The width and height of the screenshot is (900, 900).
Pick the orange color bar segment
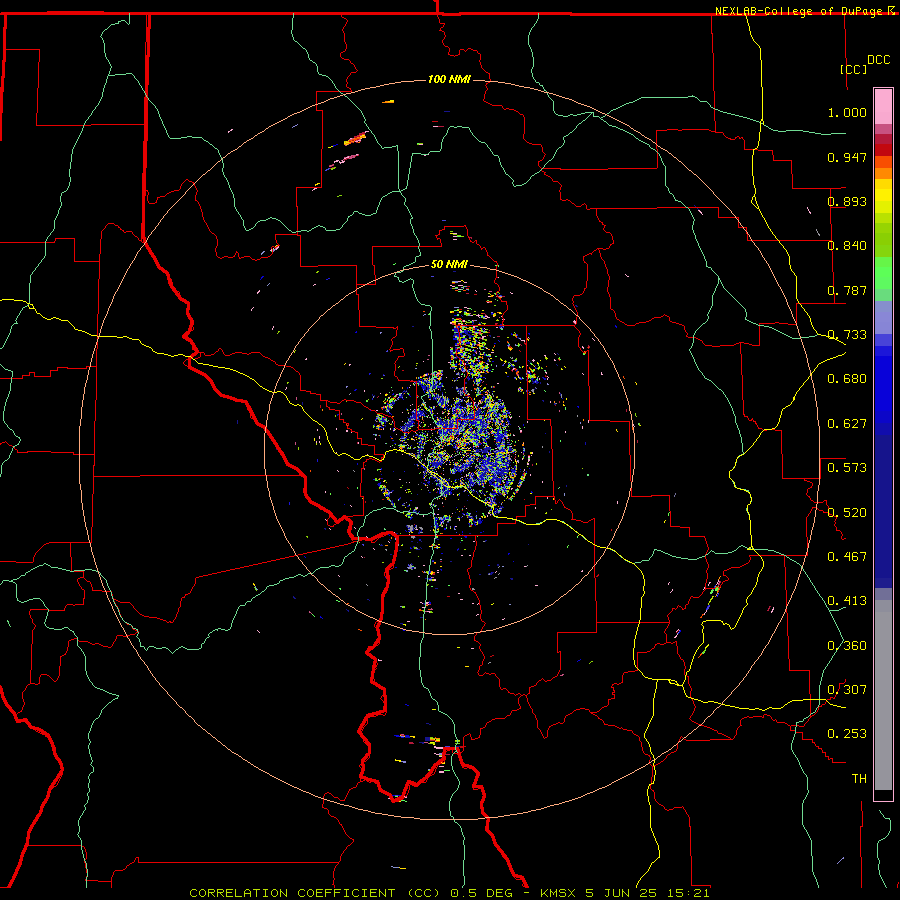[x=883, y=173]
